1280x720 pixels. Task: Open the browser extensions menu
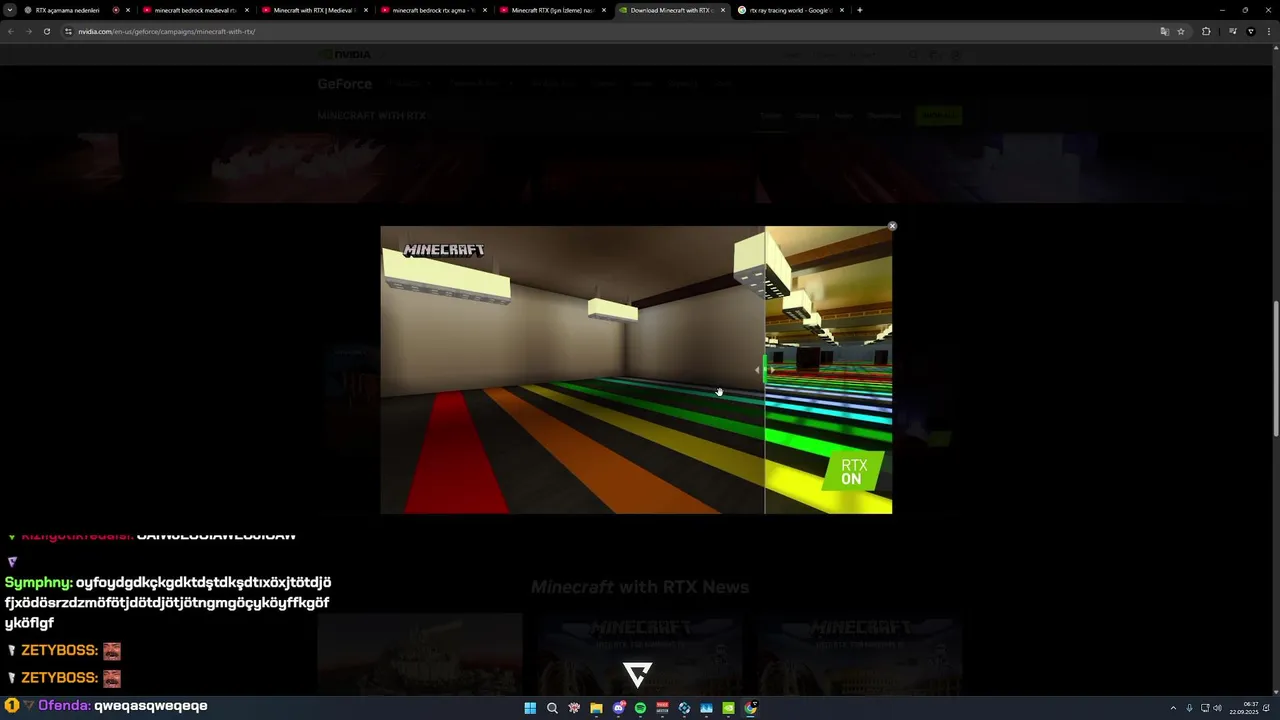pos(1206,31)
